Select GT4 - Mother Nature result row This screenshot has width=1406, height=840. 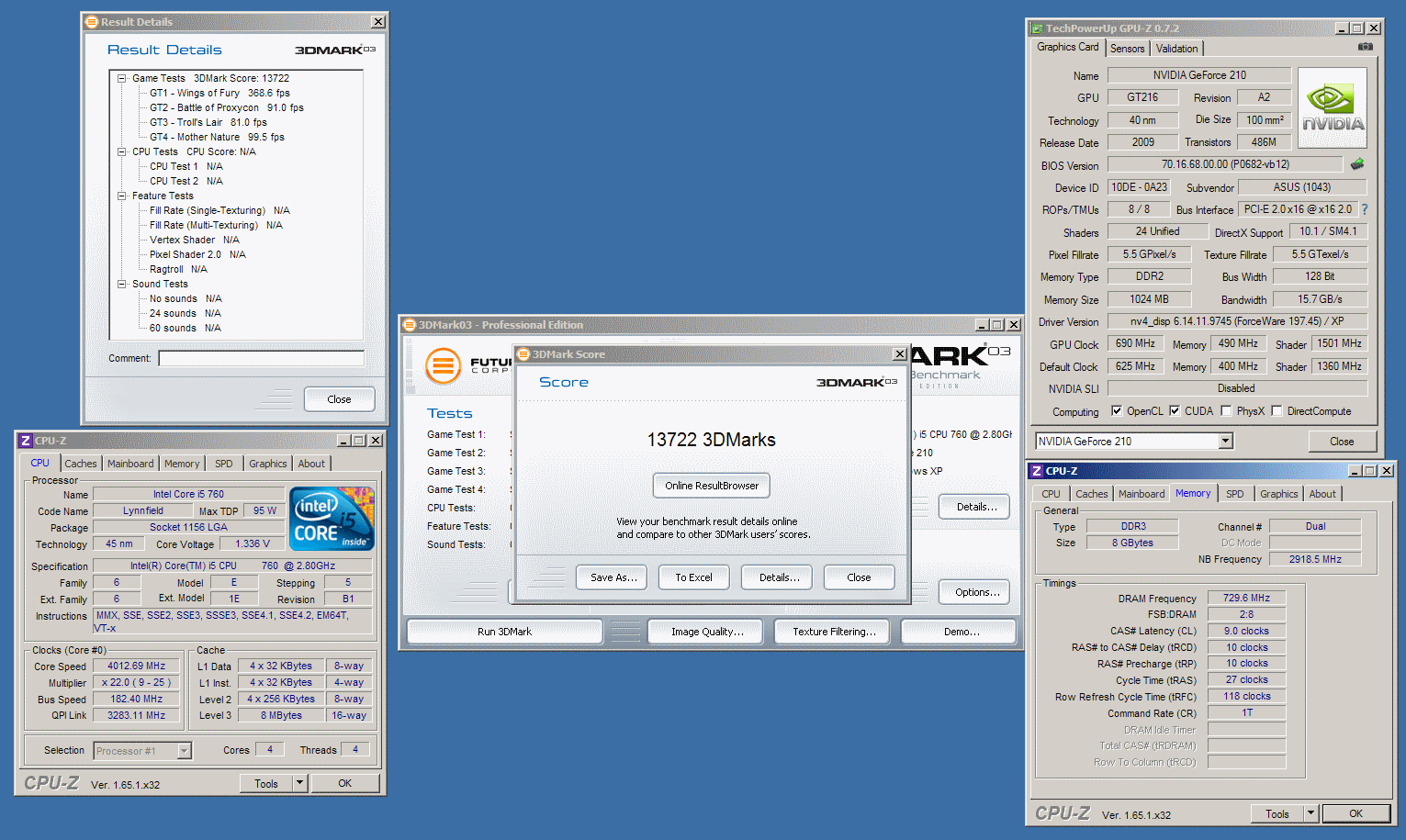(217, 137)
